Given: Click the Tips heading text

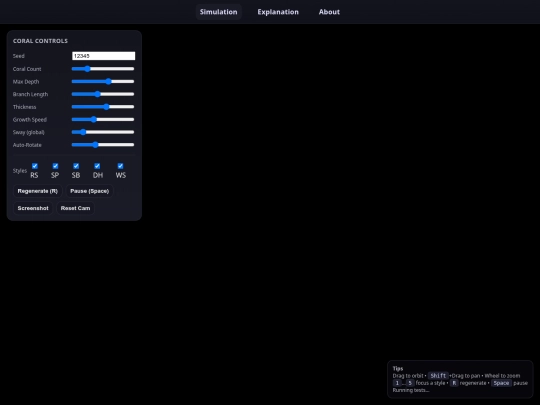Looking at the screenshot, I should coord(398,368).
